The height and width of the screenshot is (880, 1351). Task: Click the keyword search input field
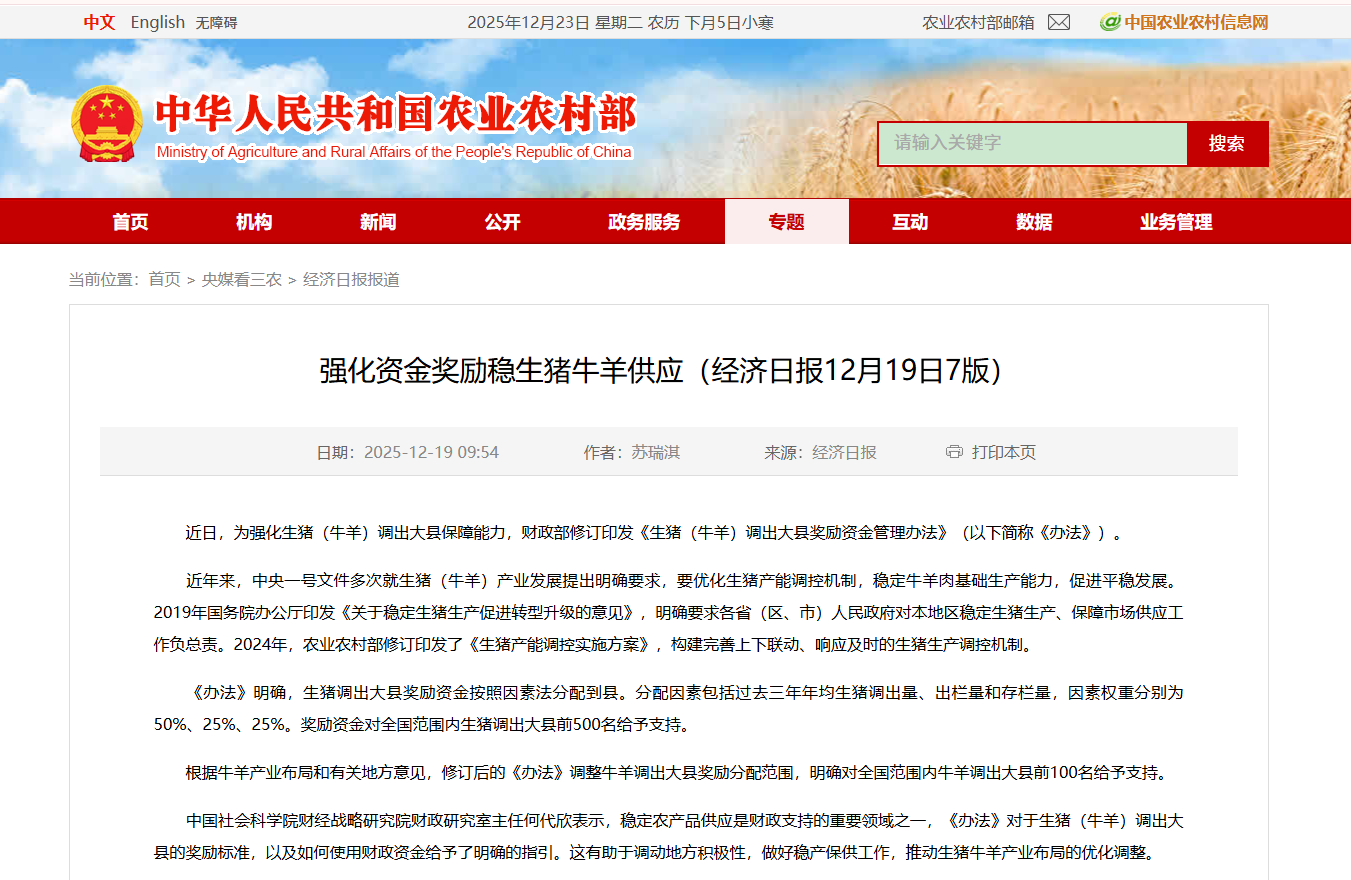point(1032,143)
